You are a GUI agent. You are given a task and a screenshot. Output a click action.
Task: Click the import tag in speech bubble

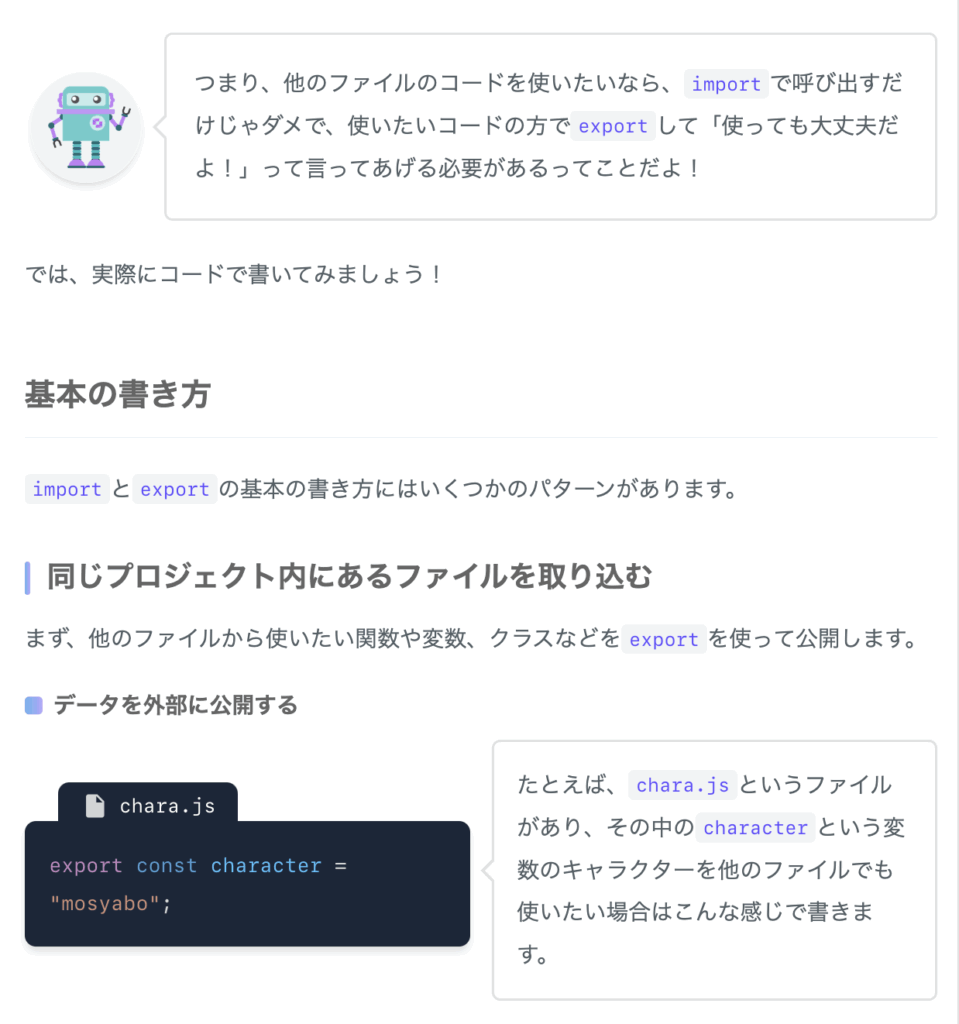(726, 84)
